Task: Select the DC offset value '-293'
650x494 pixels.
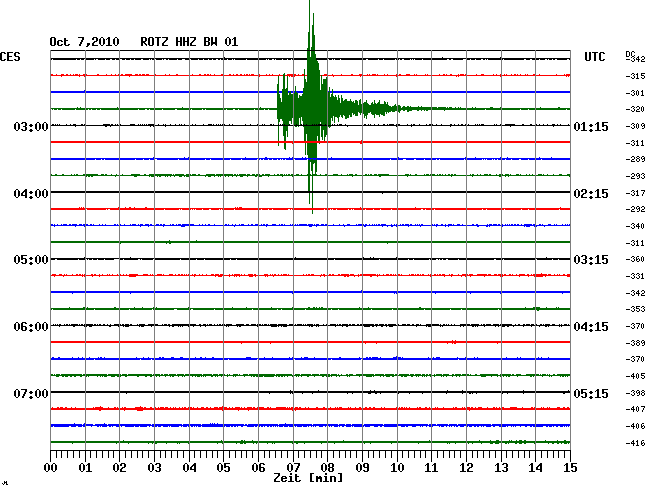Action: click(x=635, y=176)
